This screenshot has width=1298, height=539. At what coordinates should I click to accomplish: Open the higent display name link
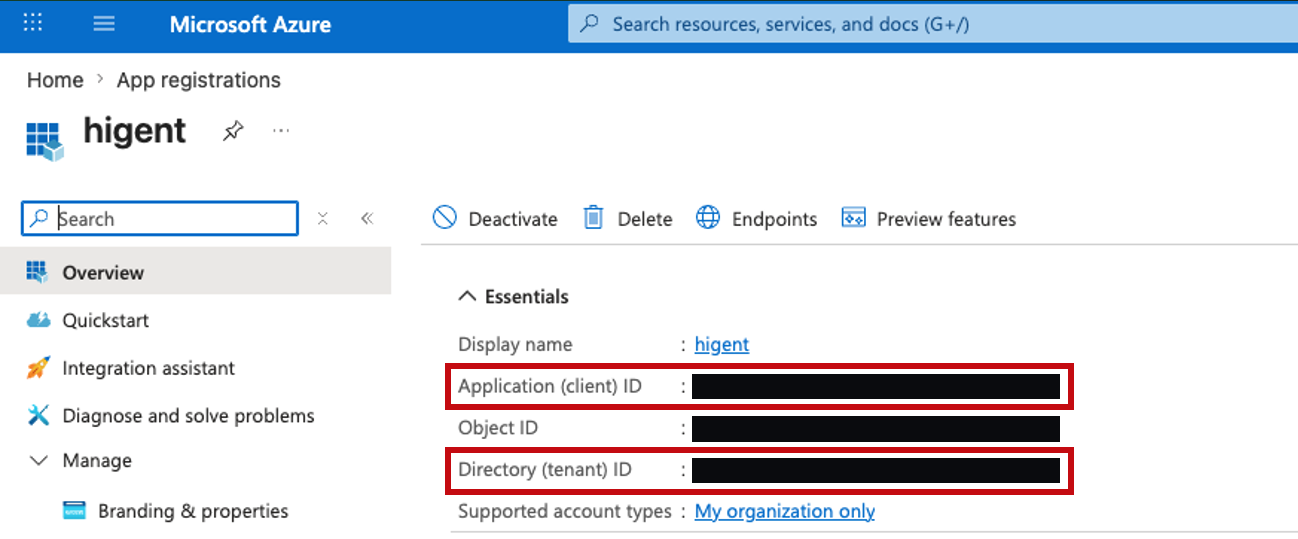coord(722,344)
